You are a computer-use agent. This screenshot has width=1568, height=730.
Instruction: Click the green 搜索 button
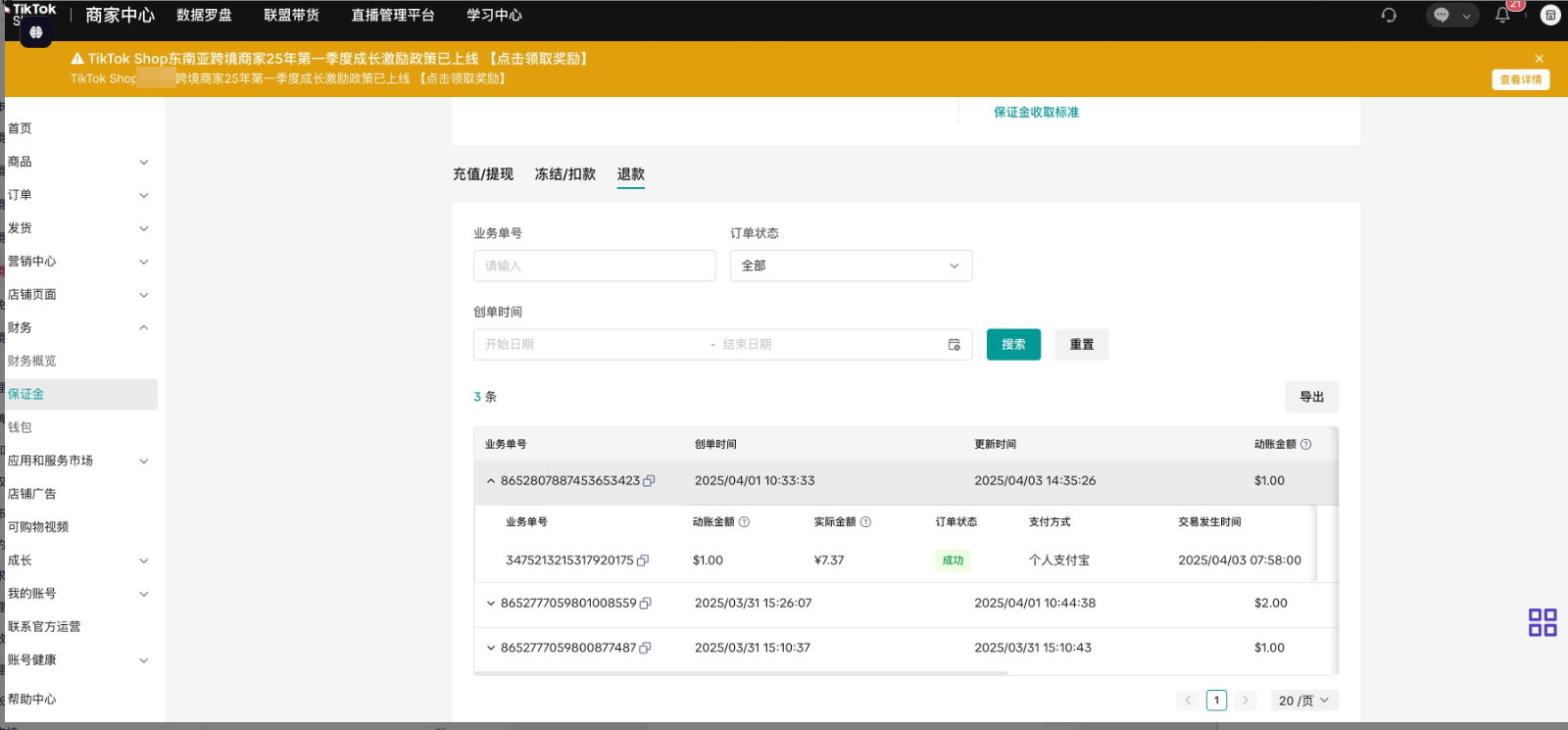tap(1013, 345)
